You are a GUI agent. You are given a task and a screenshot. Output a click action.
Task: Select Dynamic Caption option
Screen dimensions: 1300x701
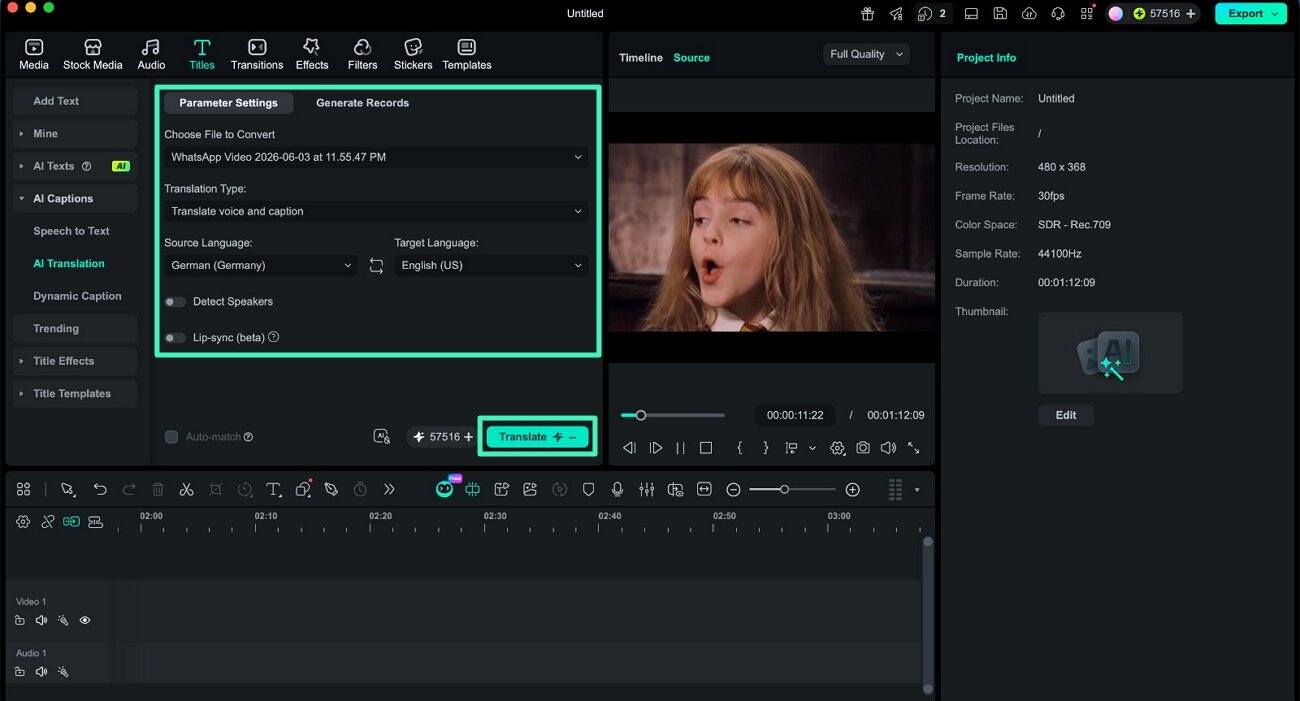point(77,296)
